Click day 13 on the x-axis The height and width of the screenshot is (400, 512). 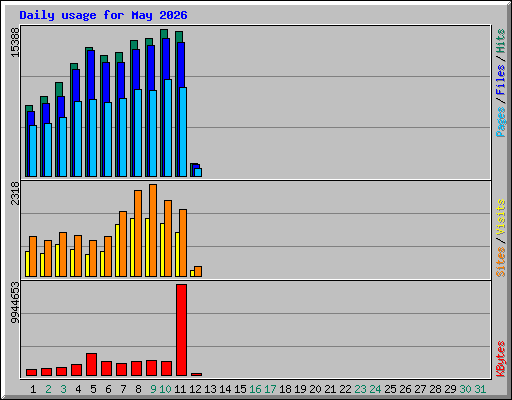pyautogui.click(x=210, y=389)
